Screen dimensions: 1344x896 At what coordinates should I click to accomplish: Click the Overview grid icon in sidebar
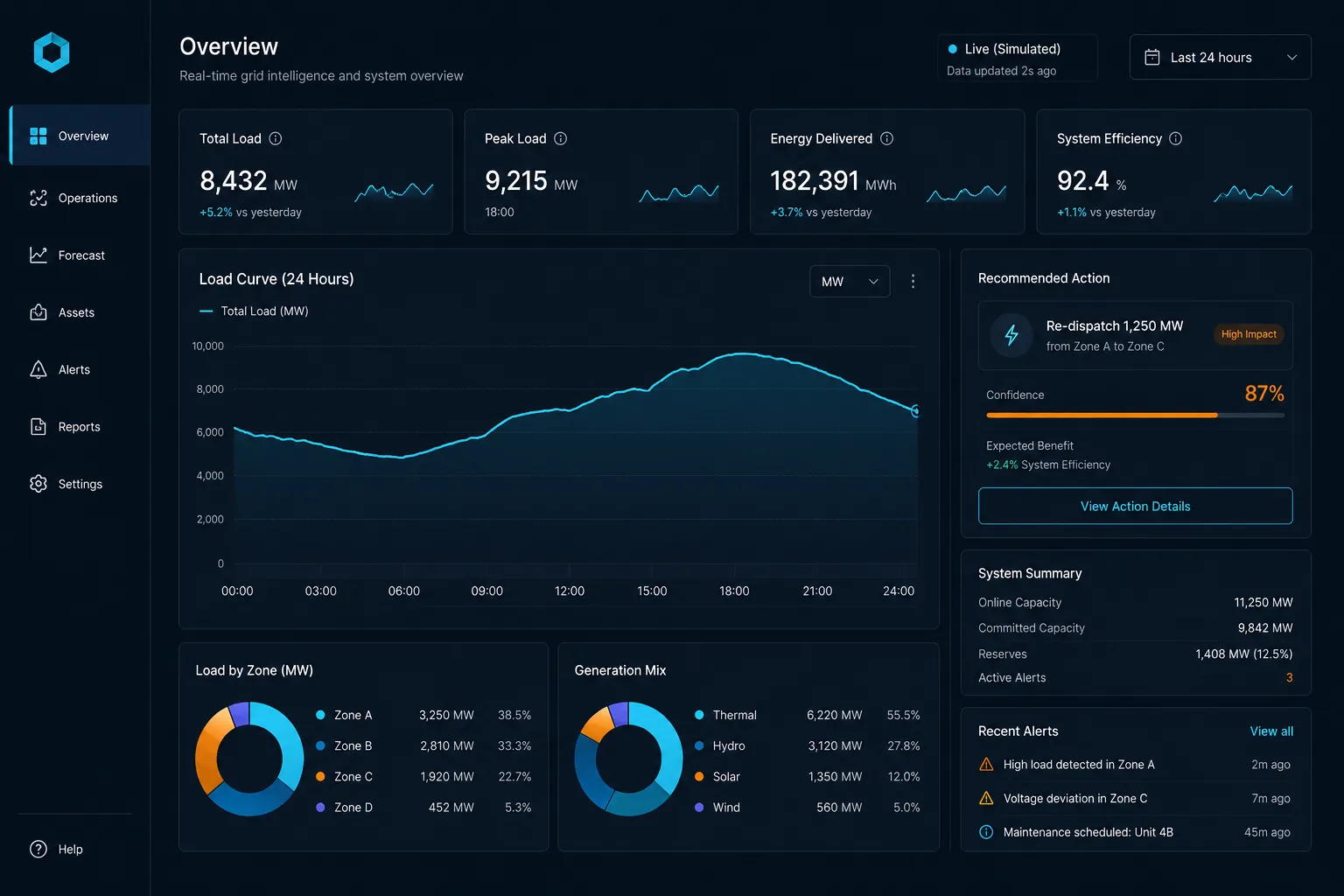coord(38,136)
